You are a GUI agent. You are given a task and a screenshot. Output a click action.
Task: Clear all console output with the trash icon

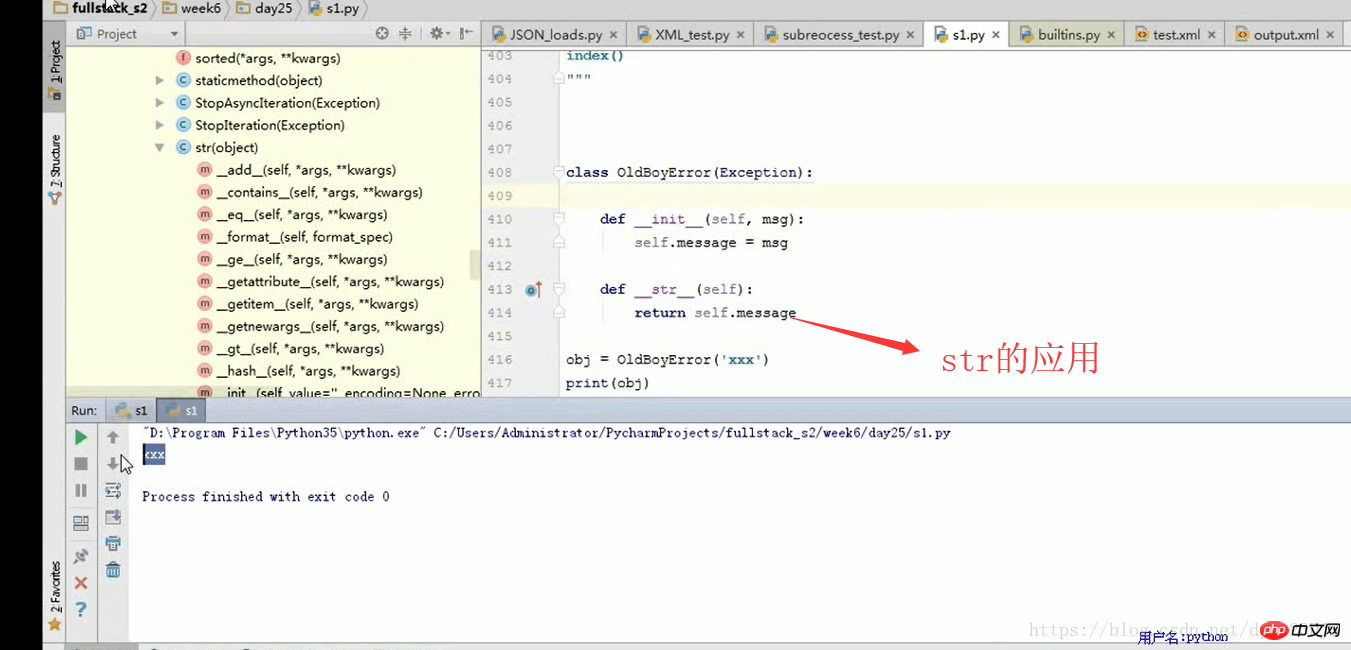(x=113, y=570)
